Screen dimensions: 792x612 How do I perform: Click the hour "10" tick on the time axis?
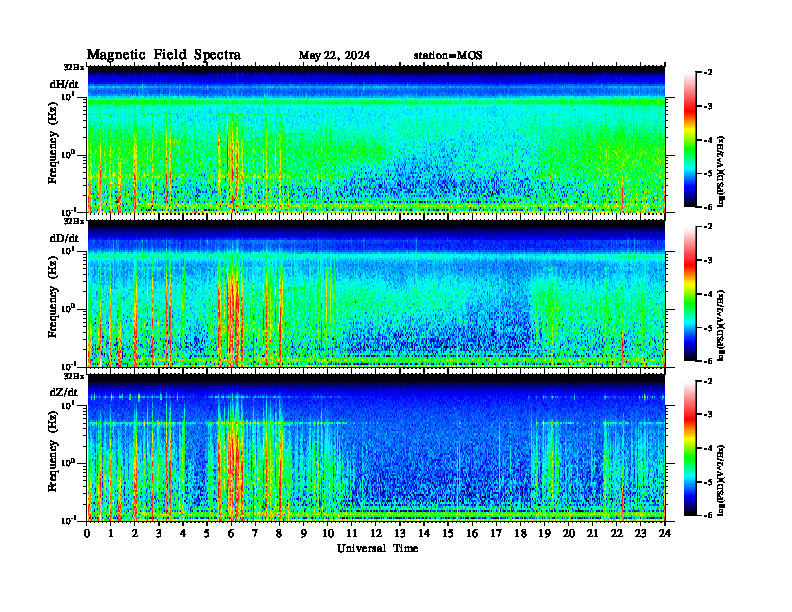coord(328,534)
